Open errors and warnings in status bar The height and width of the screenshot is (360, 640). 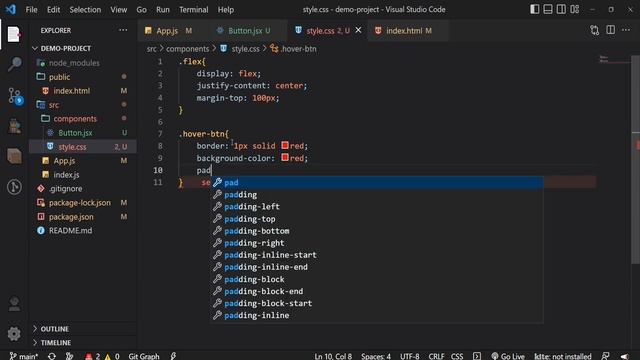click(102, 356)
